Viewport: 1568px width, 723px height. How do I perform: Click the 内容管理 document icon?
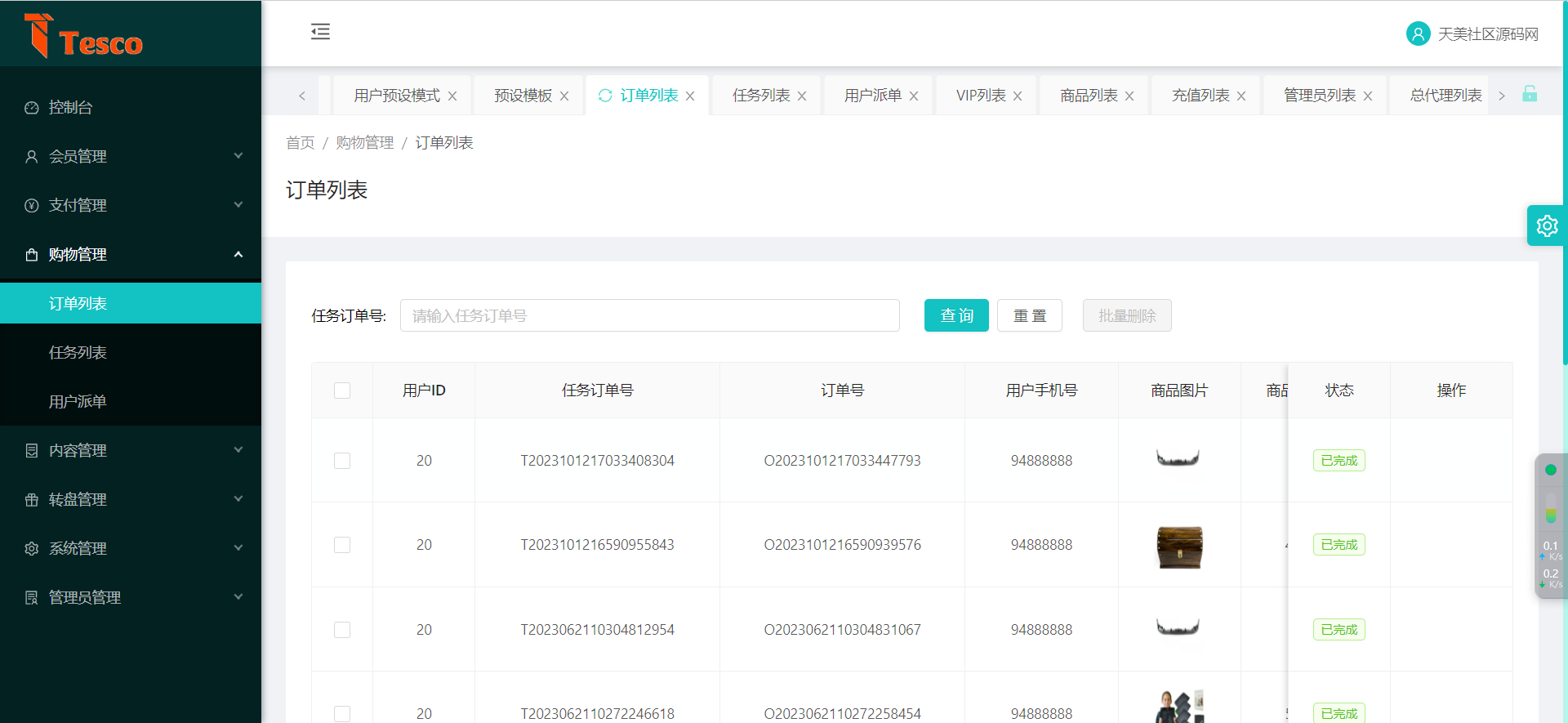coord(32,451)
